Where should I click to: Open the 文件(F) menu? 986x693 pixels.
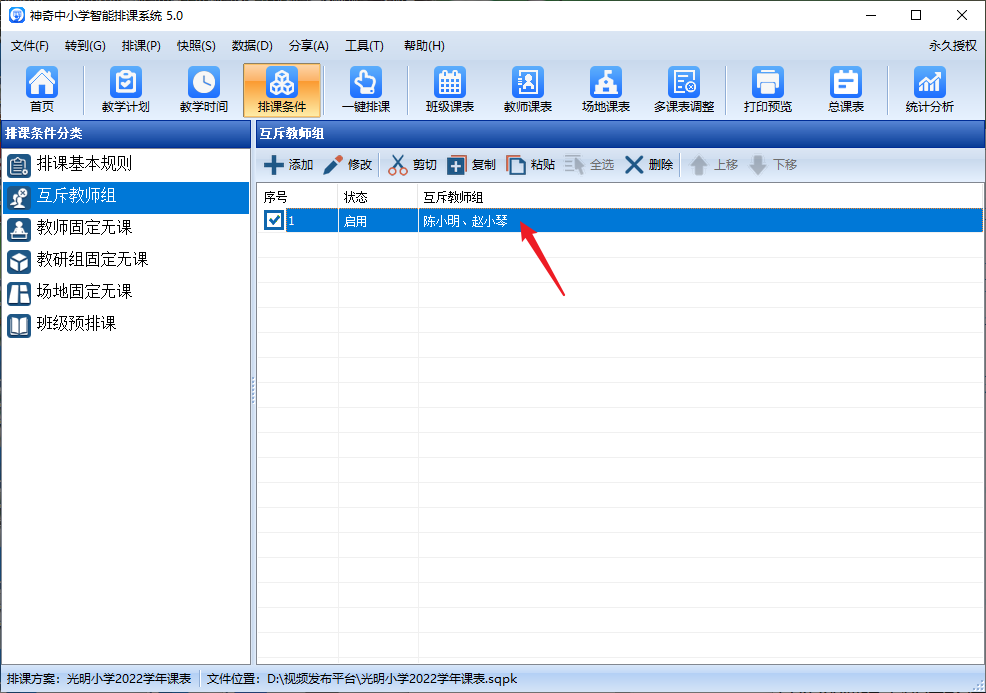click(x=30, y=46)
